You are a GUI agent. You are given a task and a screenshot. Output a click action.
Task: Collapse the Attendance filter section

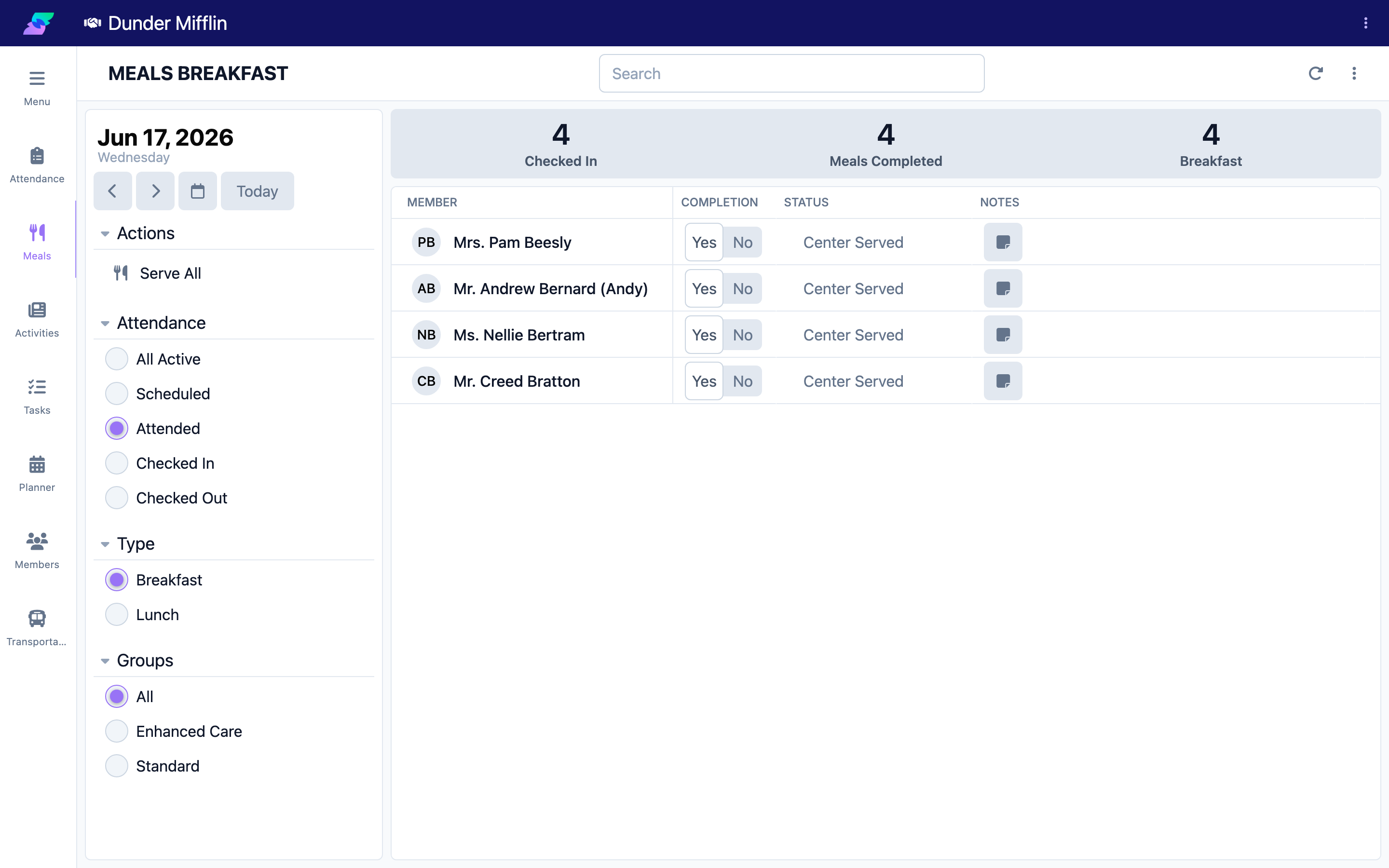(x=105, y=323)
